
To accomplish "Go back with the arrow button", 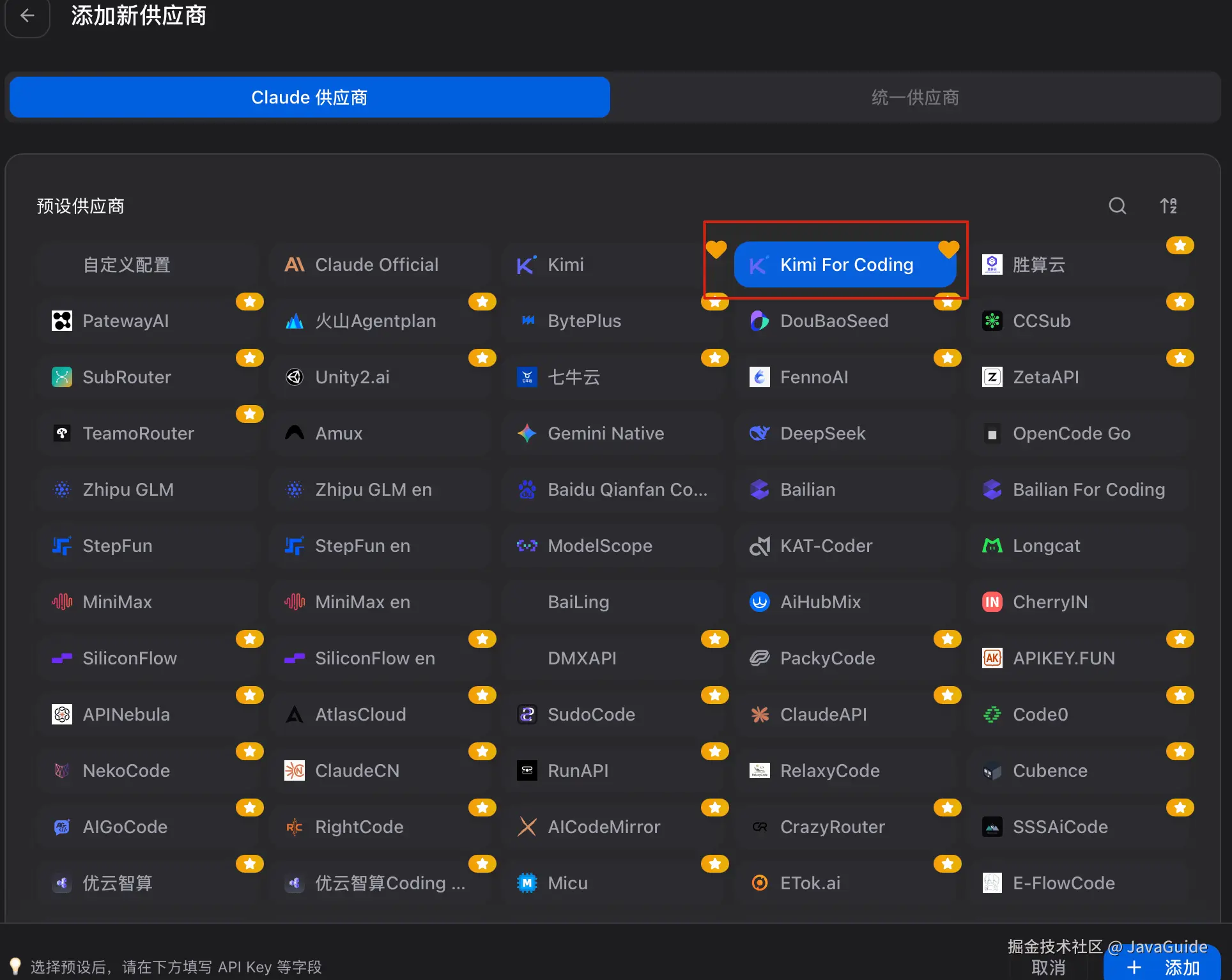I will tap(27, 15).
